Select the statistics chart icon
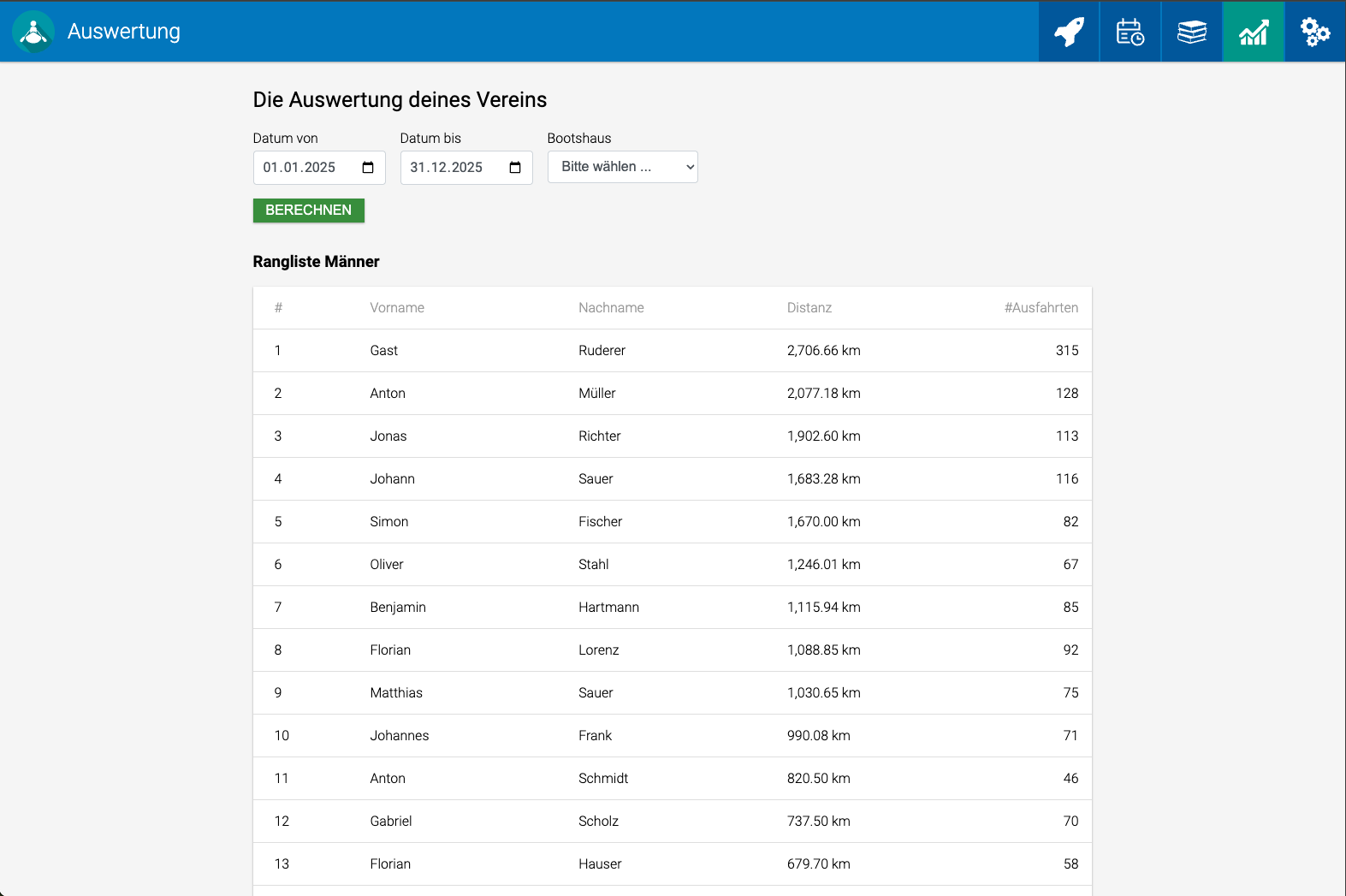 [x=1253, y=32]
